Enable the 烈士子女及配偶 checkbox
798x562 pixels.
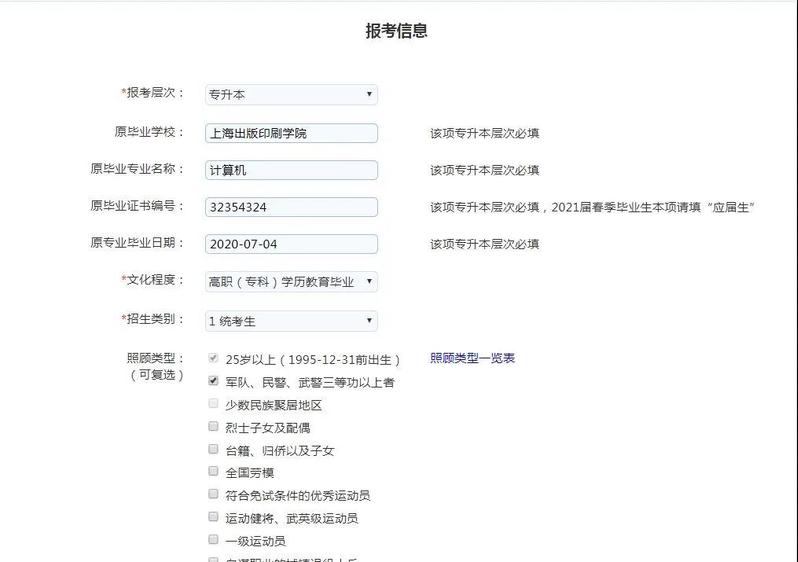click(x=213, y=426)
